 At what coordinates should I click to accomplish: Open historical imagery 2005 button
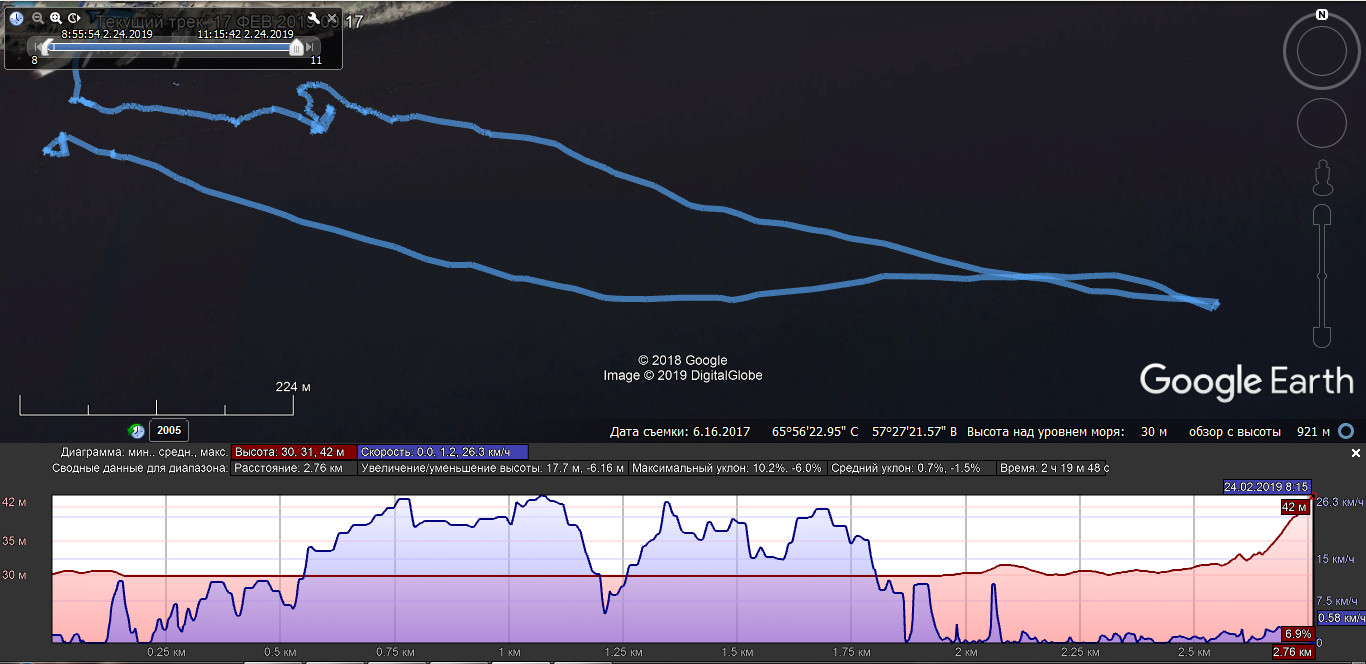click(x=169, y=431)
